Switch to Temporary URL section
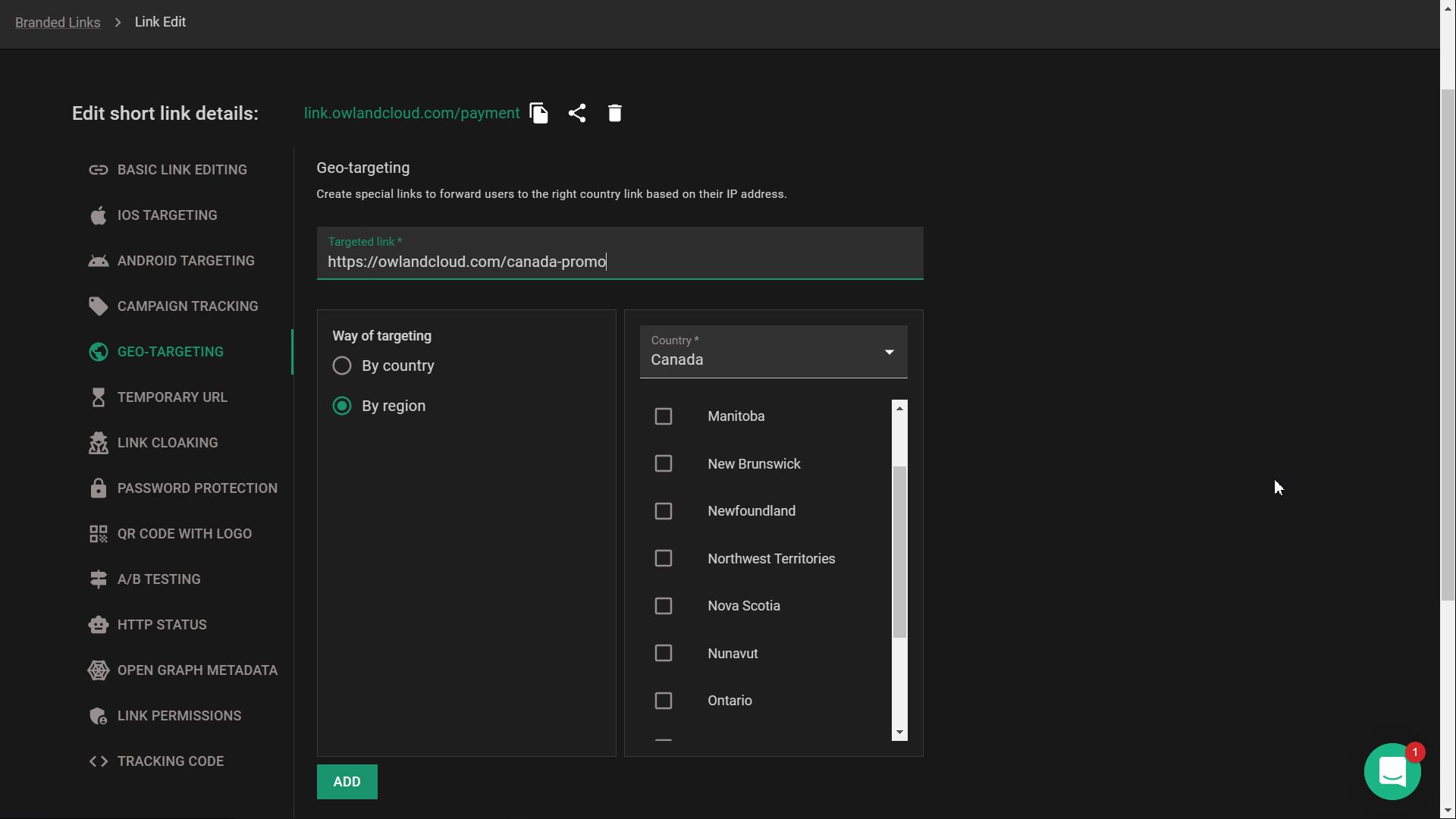This screenshot has width=1456, height=819. [x=172, y=397]
